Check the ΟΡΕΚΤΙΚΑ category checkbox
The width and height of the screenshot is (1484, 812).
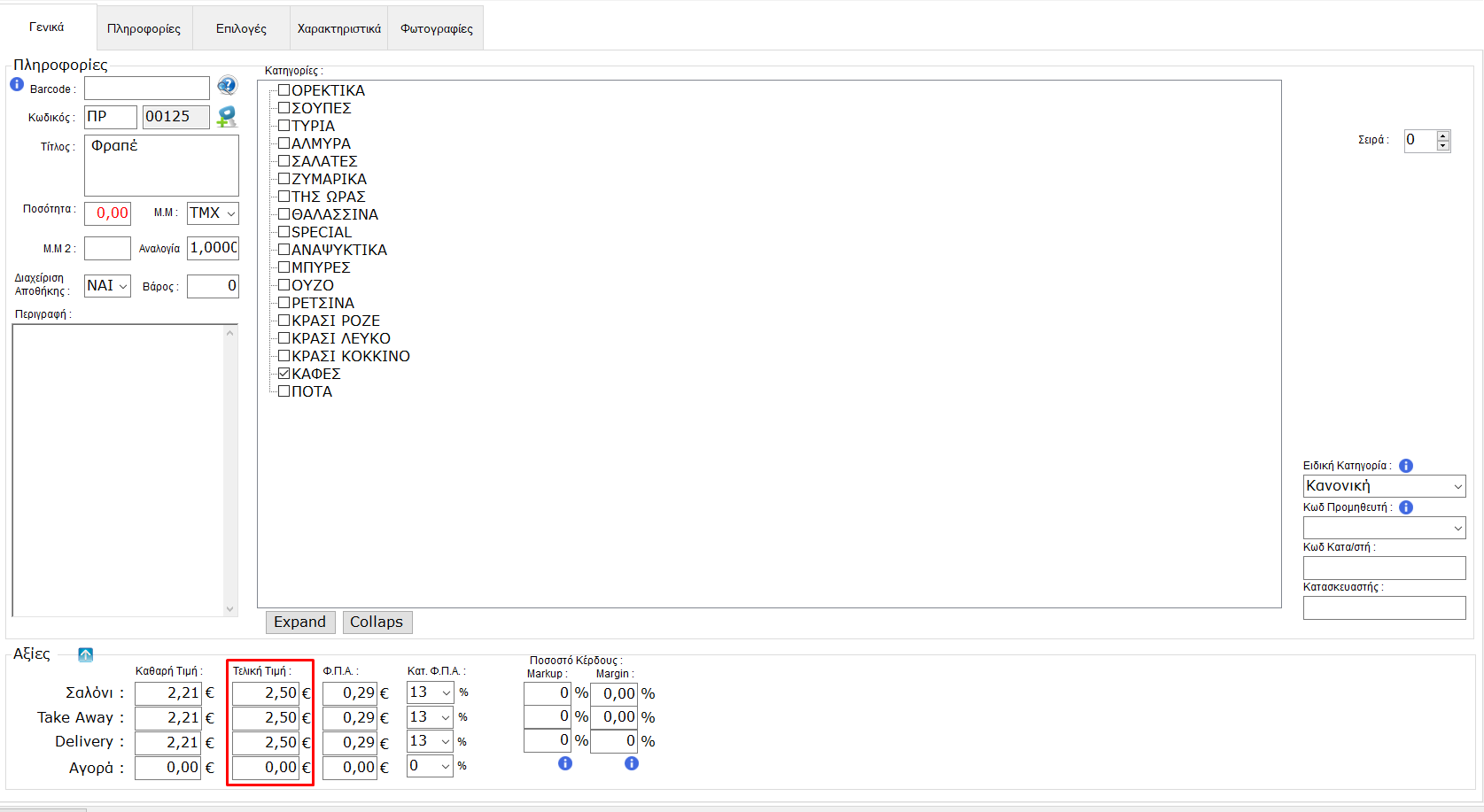[284, 90]
